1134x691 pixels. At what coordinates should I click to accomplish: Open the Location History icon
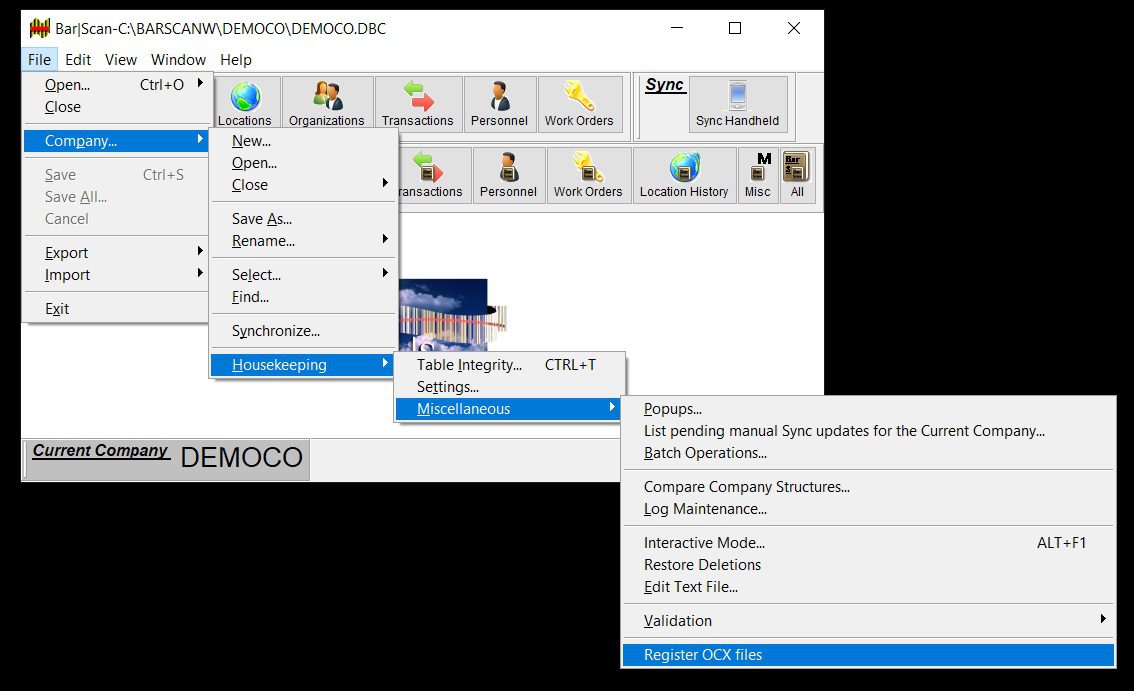pyautogui.click(x=684, y=175)
